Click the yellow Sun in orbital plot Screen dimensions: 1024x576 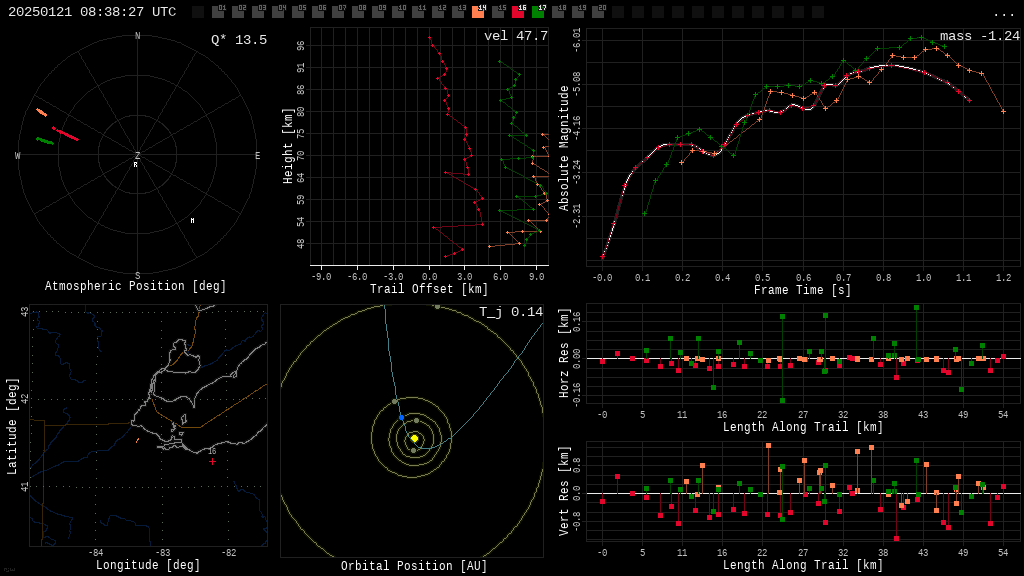[x=414, y=438]
